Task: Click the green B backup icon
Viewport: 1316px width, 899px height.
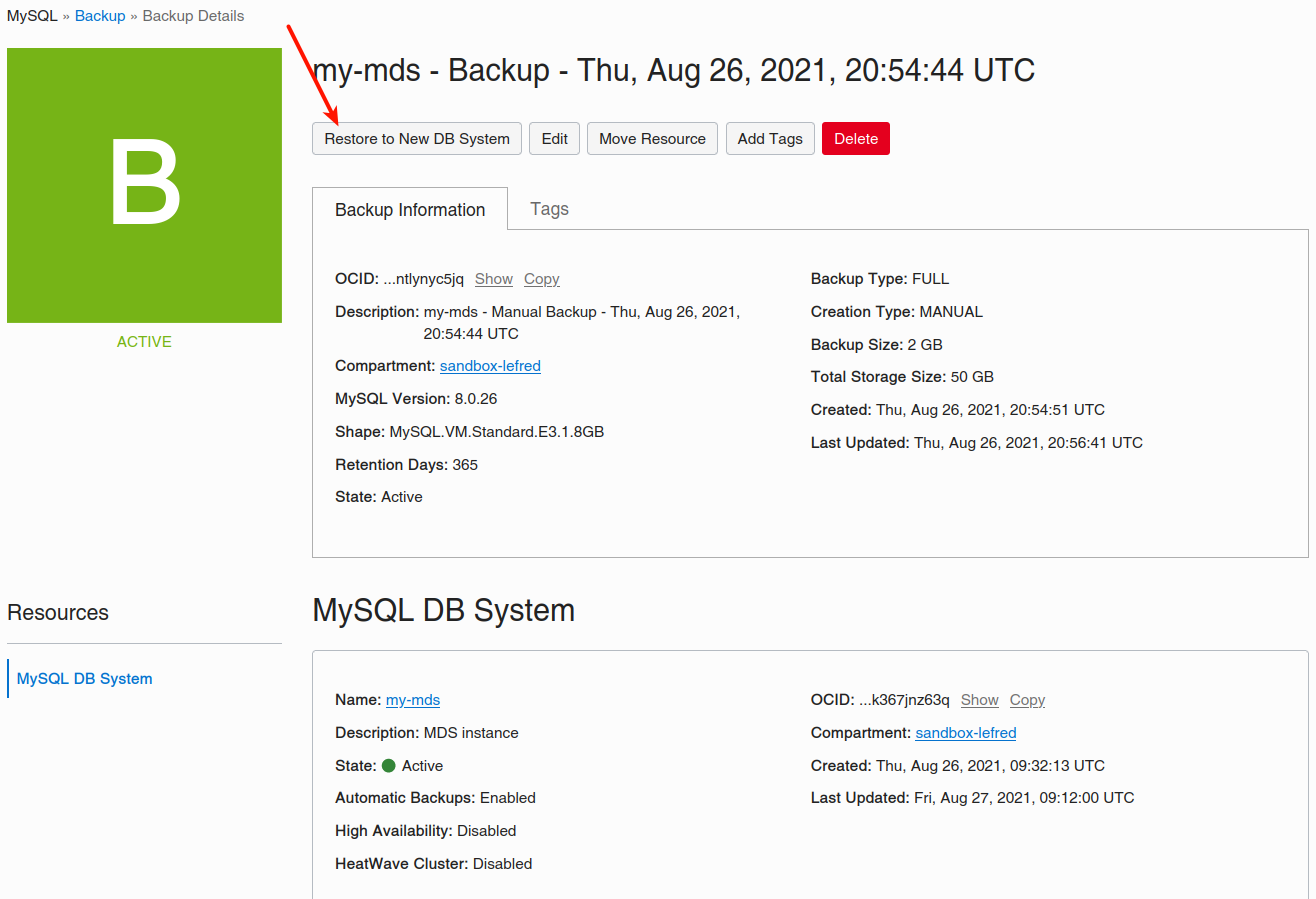Action: (144, 185)
